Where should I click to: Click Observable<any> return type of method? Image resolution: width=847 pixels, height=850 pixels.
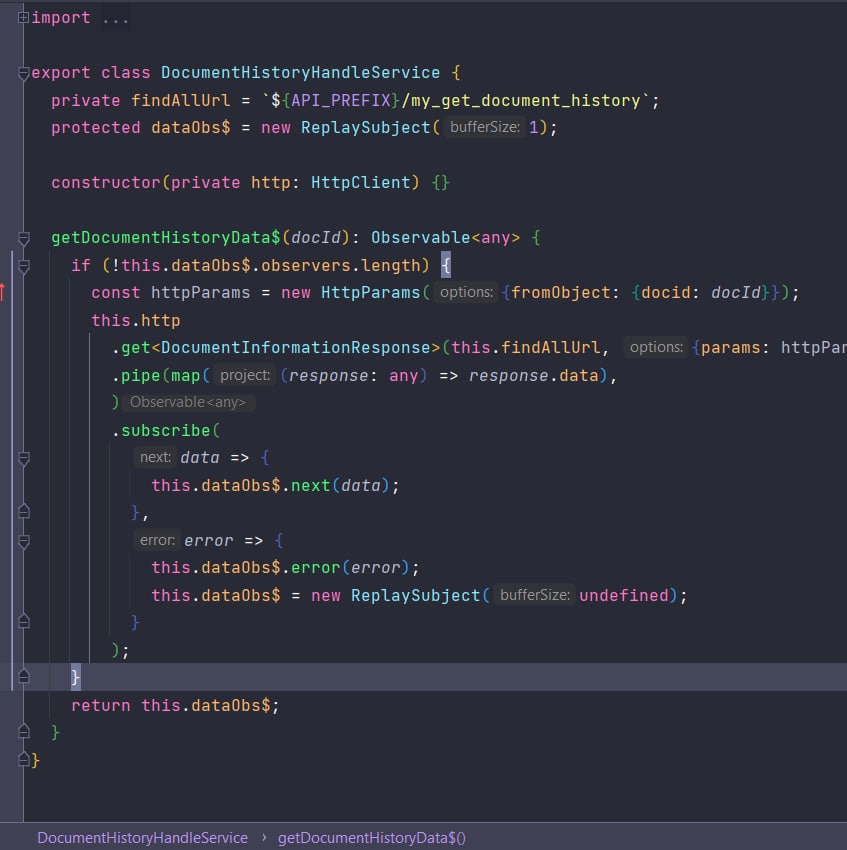tap(445, 238)
